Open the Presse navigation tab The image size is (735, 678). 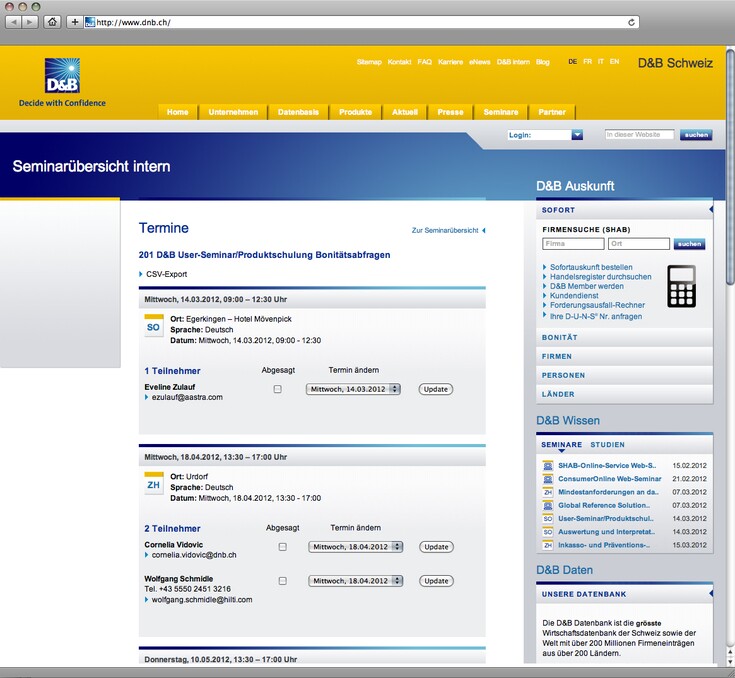pos(450,112)
